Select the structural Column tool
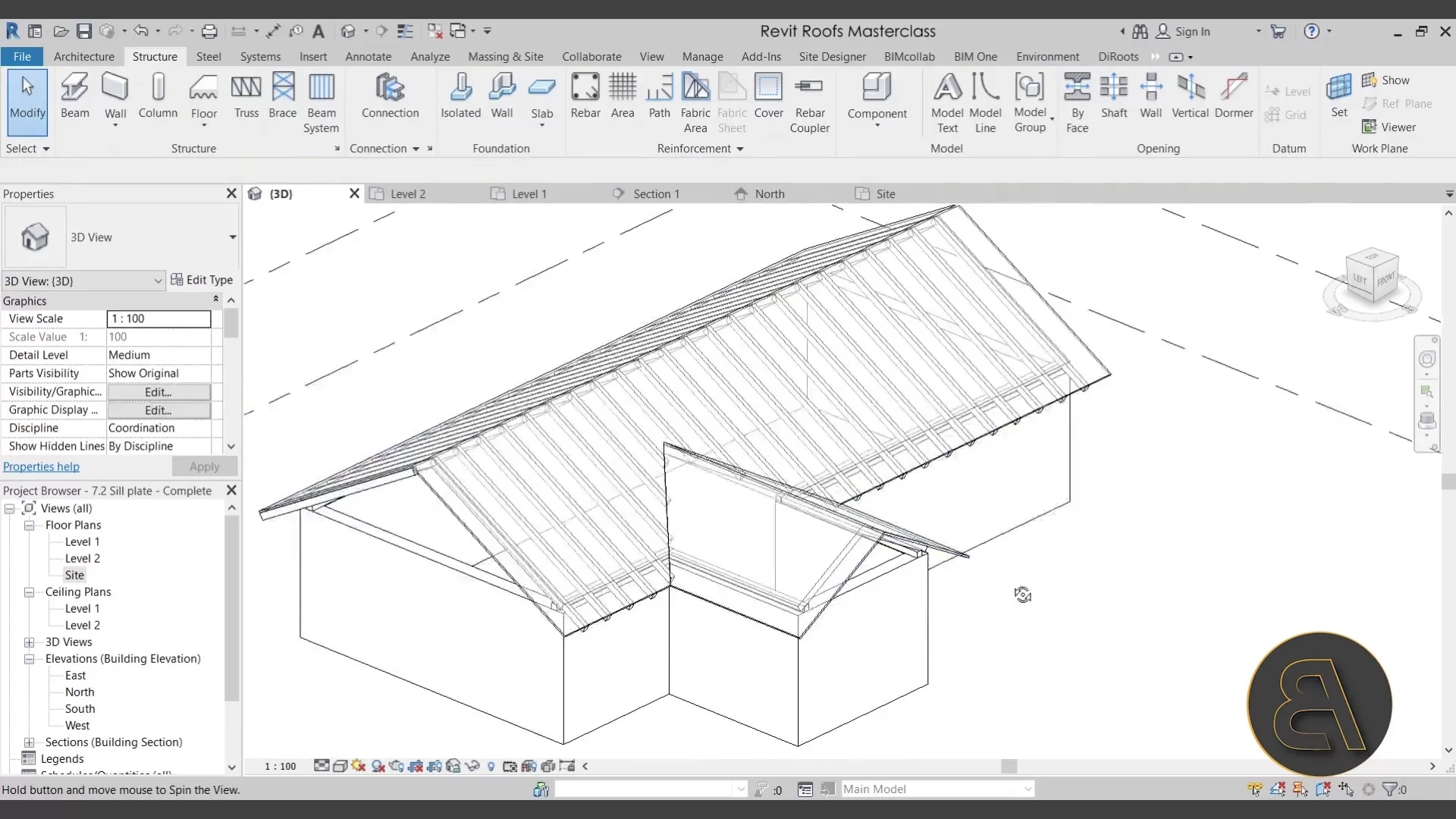 click(158, 96)
